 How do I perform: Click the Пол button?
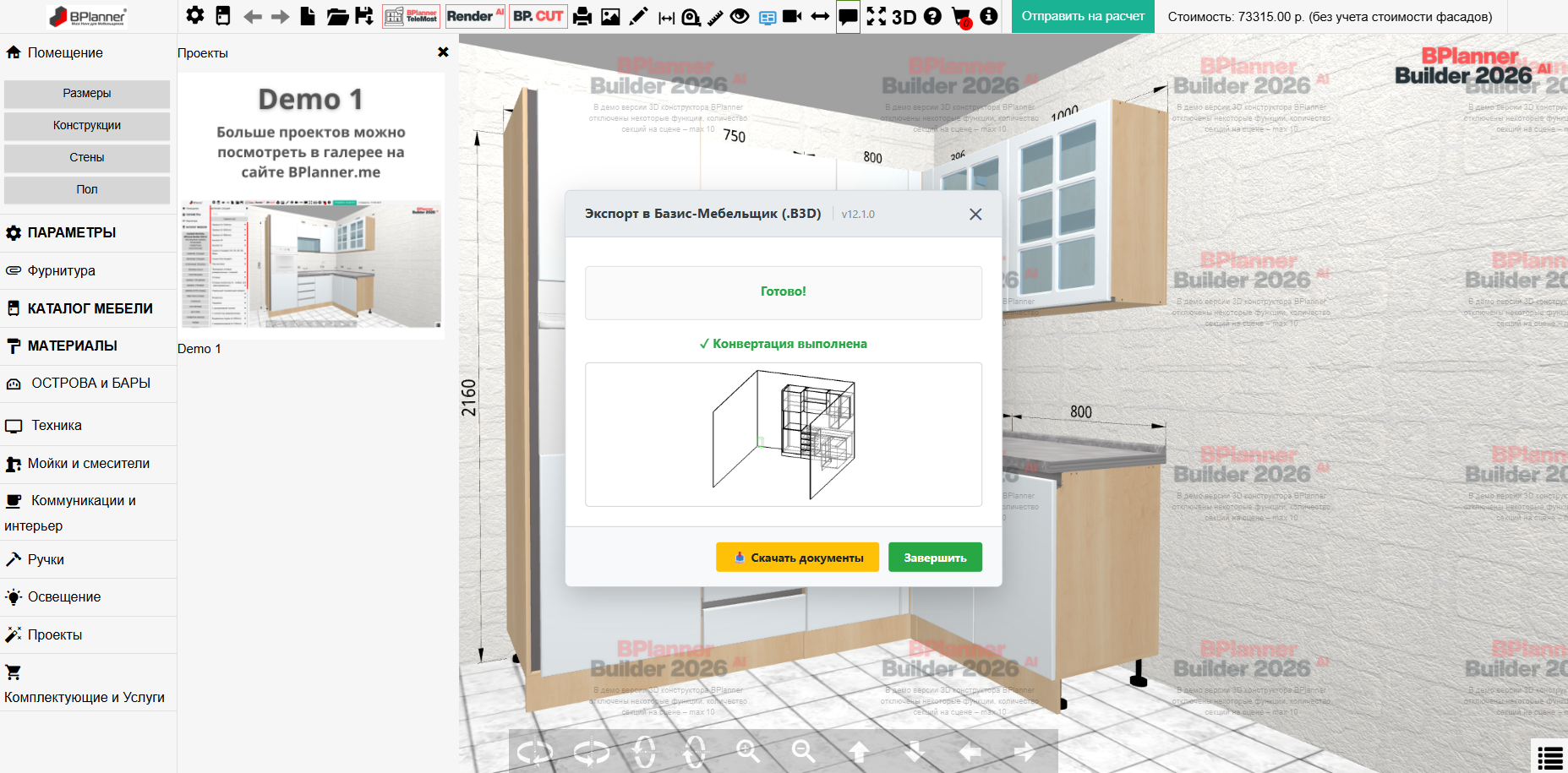click(x=87, y=190)
